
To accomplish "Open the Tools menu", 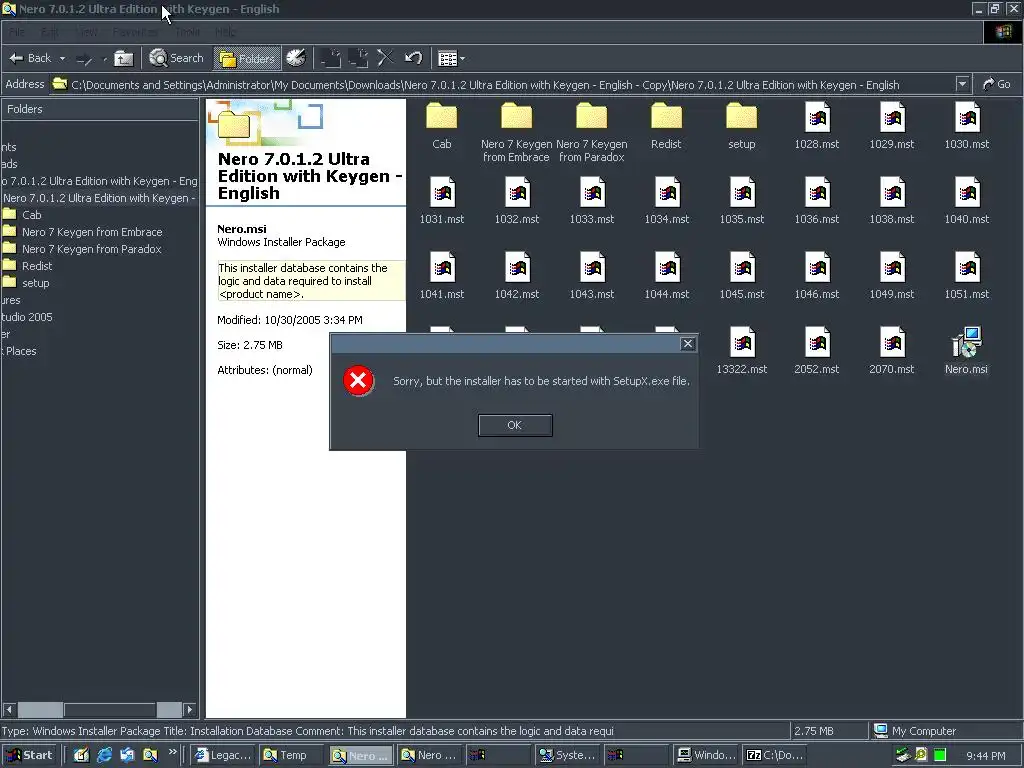I will 187,32.
